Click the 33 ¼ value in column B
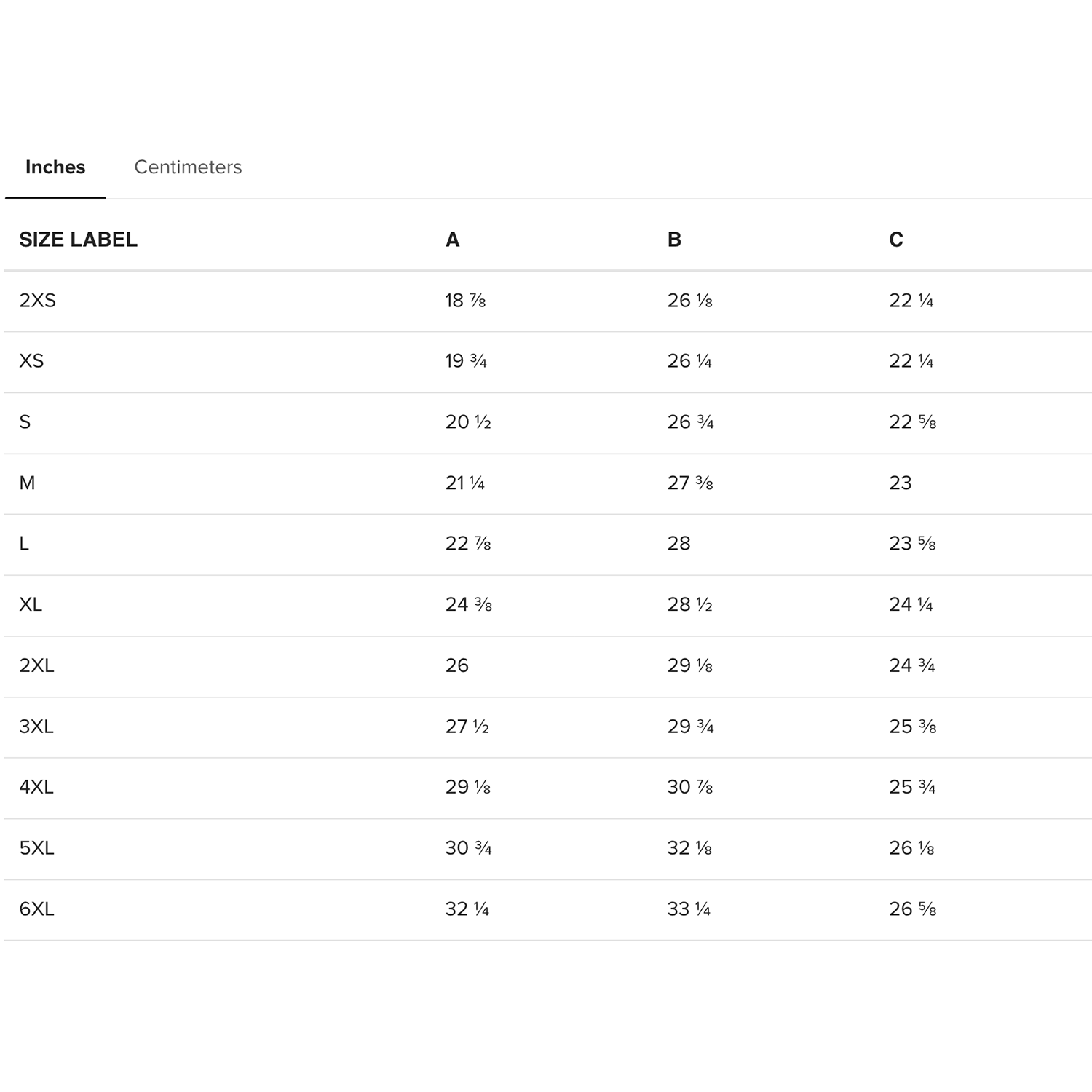The image size is (1092, 1092). 689,909
